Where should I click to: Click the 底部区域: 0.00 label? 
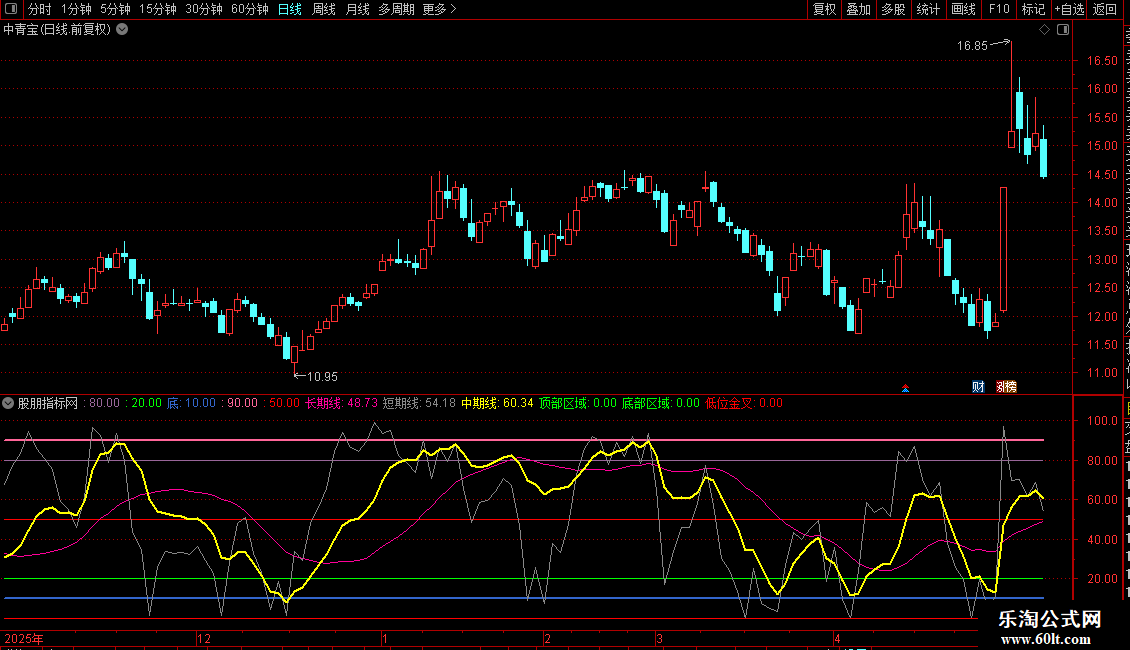coord(661,404)
